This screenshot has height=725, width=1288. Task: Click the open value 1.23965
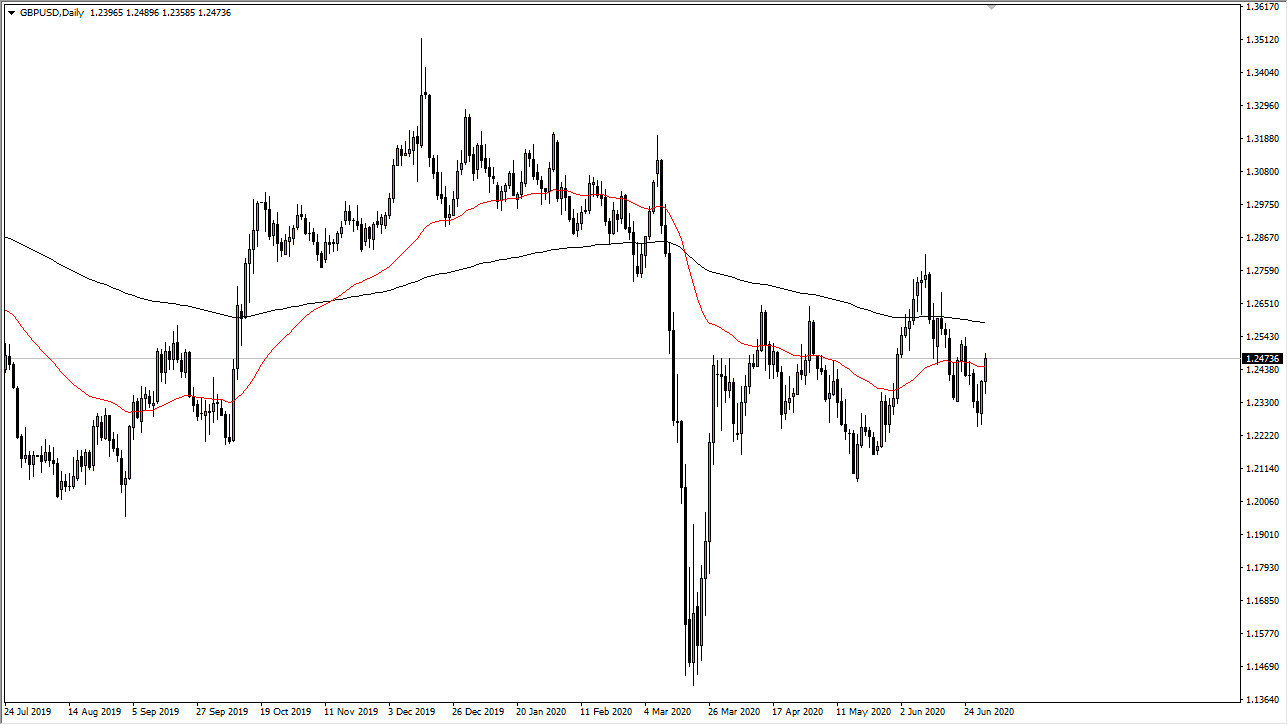pyautogui.click(x=108, y=12)
